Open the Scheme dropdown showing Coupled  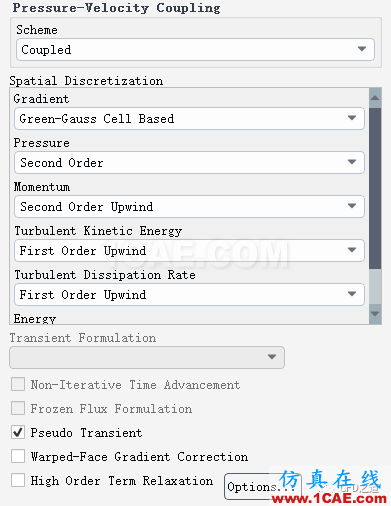pyautogui.click(x=195, y=49)
